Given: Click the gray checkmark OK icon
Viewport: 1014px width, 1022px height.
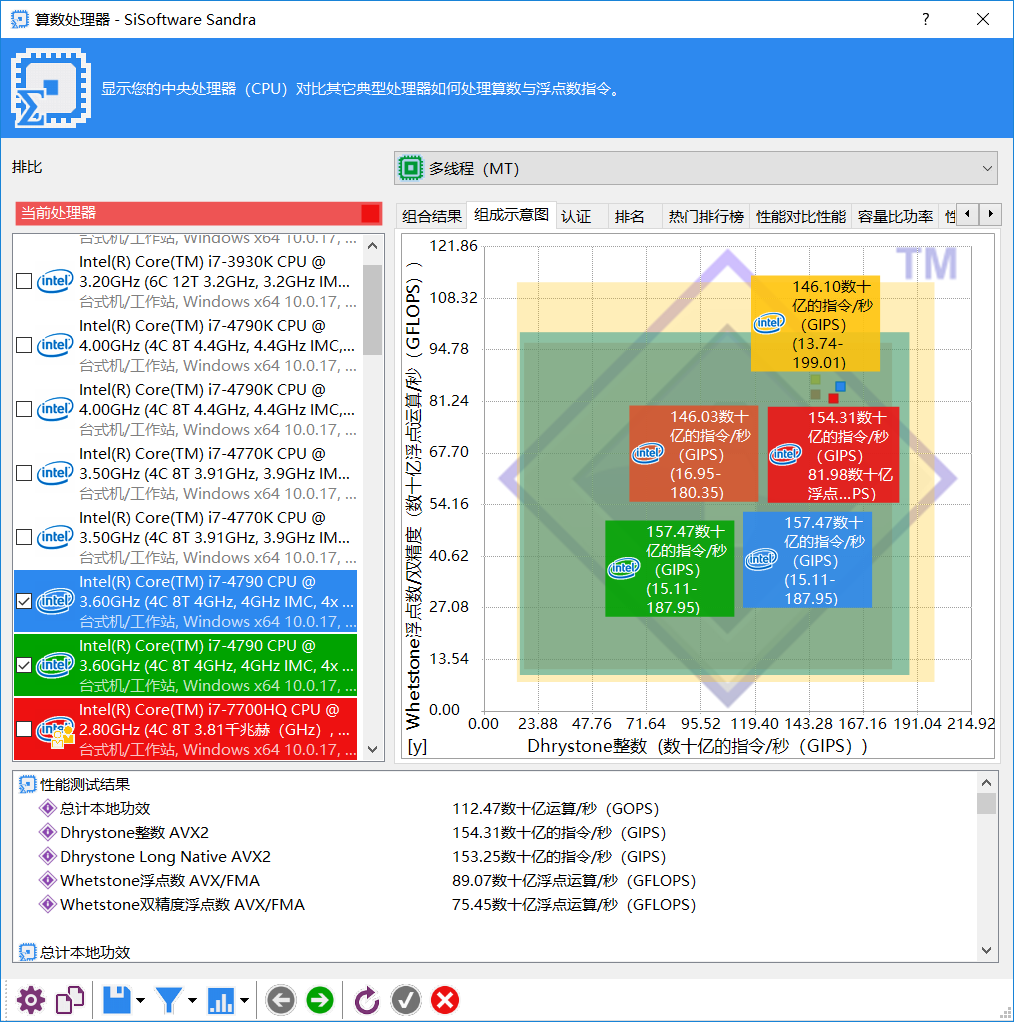Looking at the screenshot, I should tap(406, 1000).
